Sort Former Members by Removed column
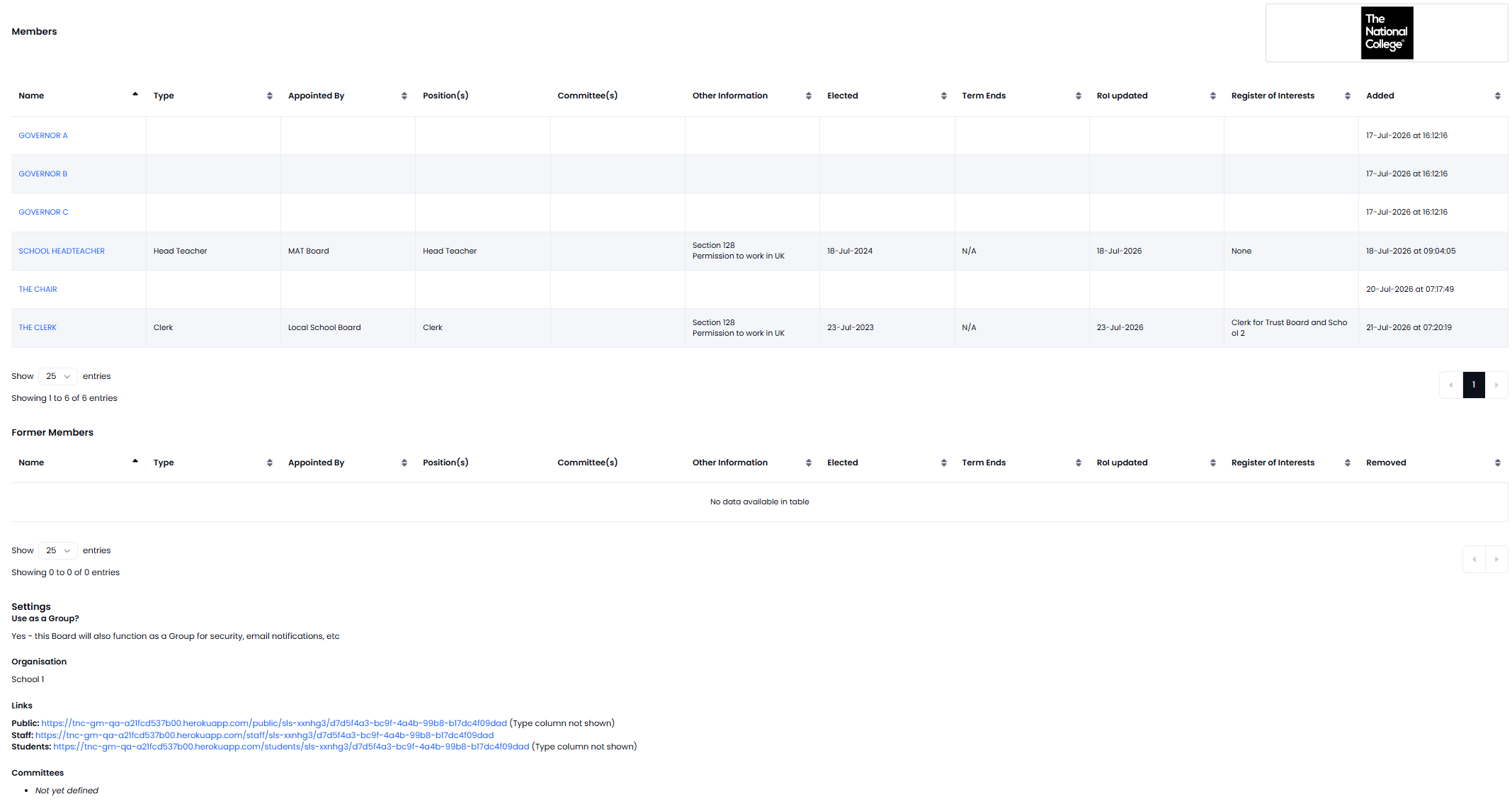1512x804 pixels. click(1433, 463)
